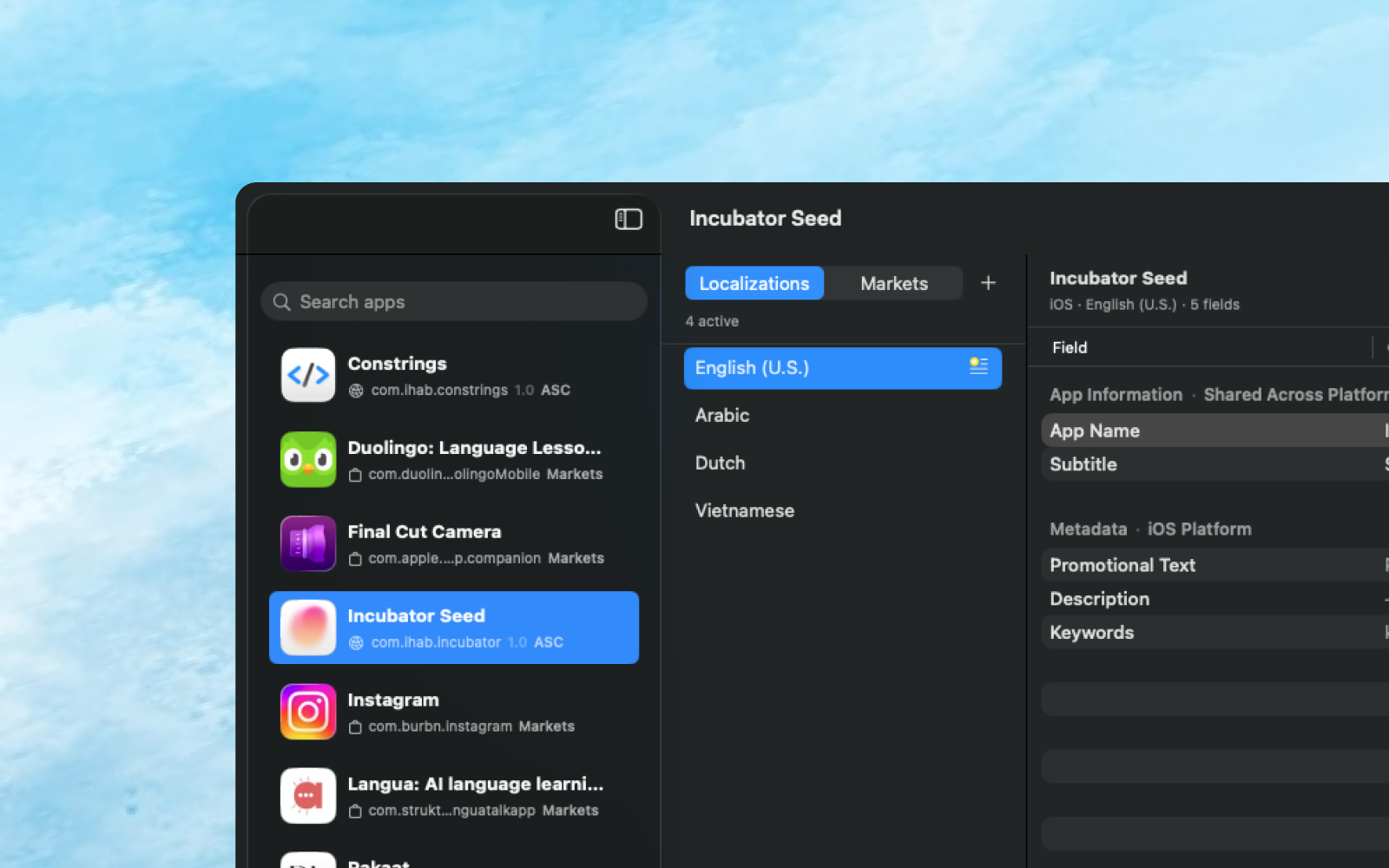The height and width of the screenshot is (868, 1389).
Task: Click the bag icon under Final Cut Camera
Action: [x=355, y=559]
